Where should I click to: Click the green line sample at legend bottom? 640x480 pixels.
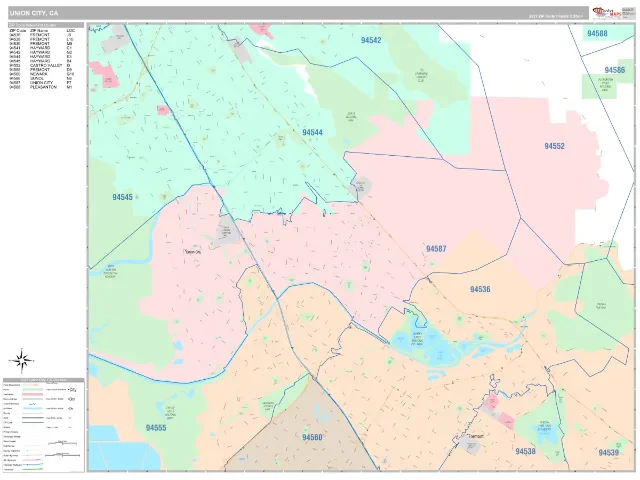(32, 469)
